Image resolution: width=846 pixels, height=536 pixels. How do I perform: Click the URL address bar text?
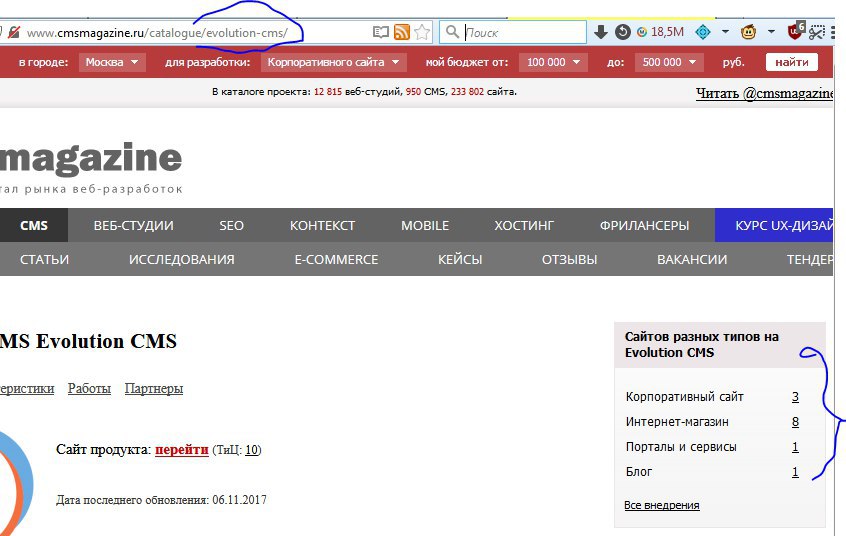point(157,33)
